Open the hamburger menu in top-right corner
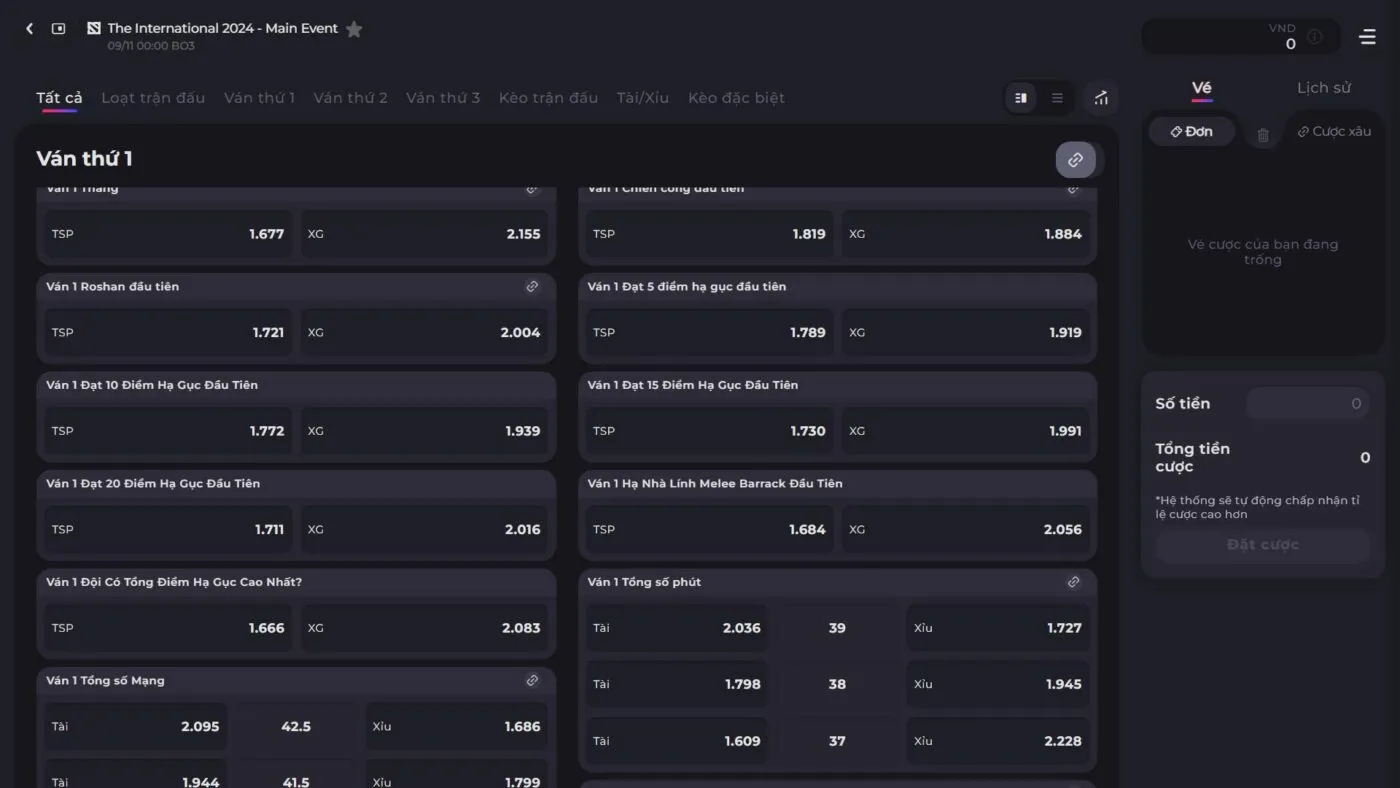Image resolution: width=1400 pixels, height=788 pixels. [1368, 36]
